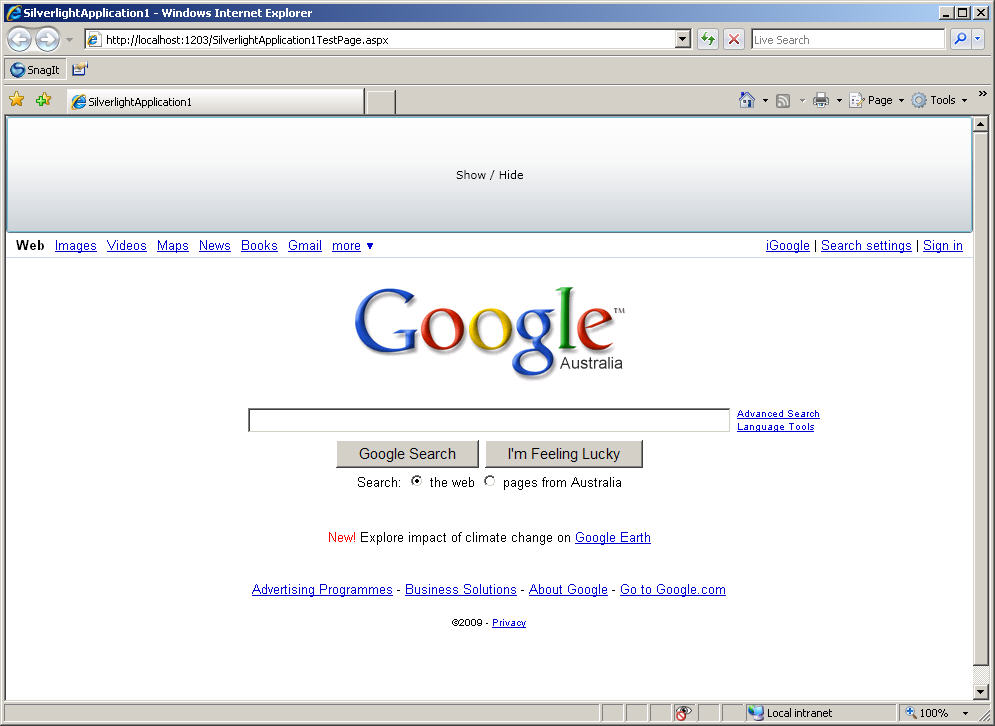Open the Advanced Search link
Image resolution: width=995 pixels, height=726 pixels.
778,414
